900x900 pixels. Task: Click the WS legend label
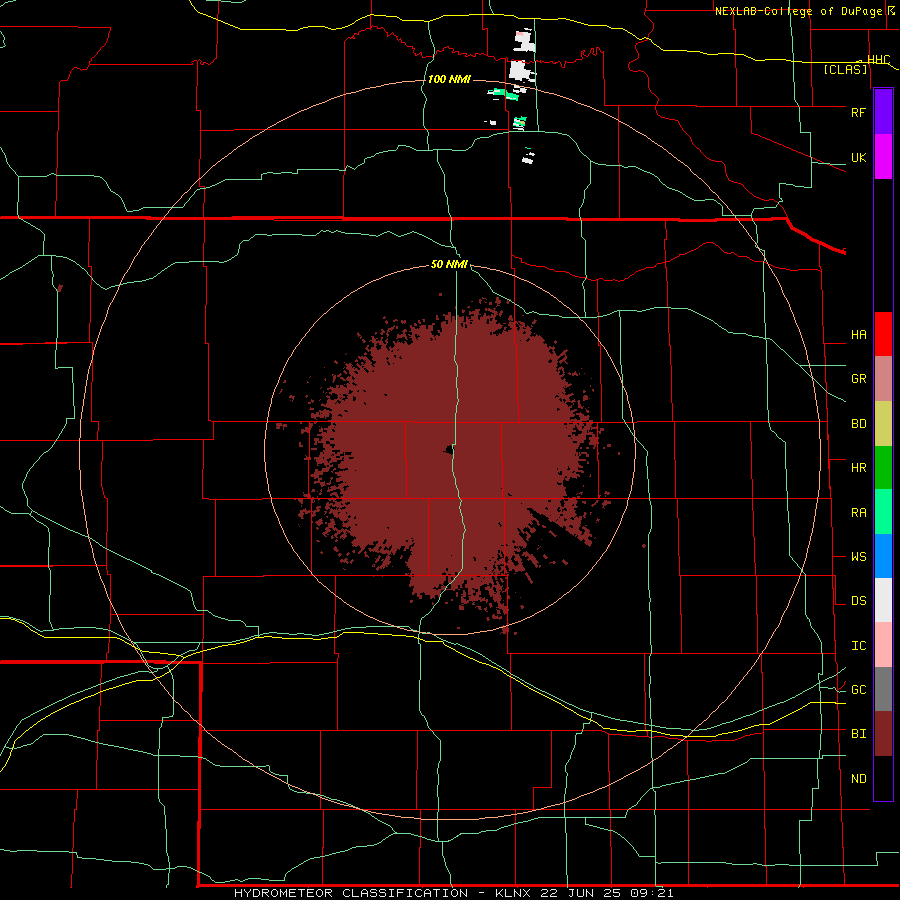pos(858,557)
